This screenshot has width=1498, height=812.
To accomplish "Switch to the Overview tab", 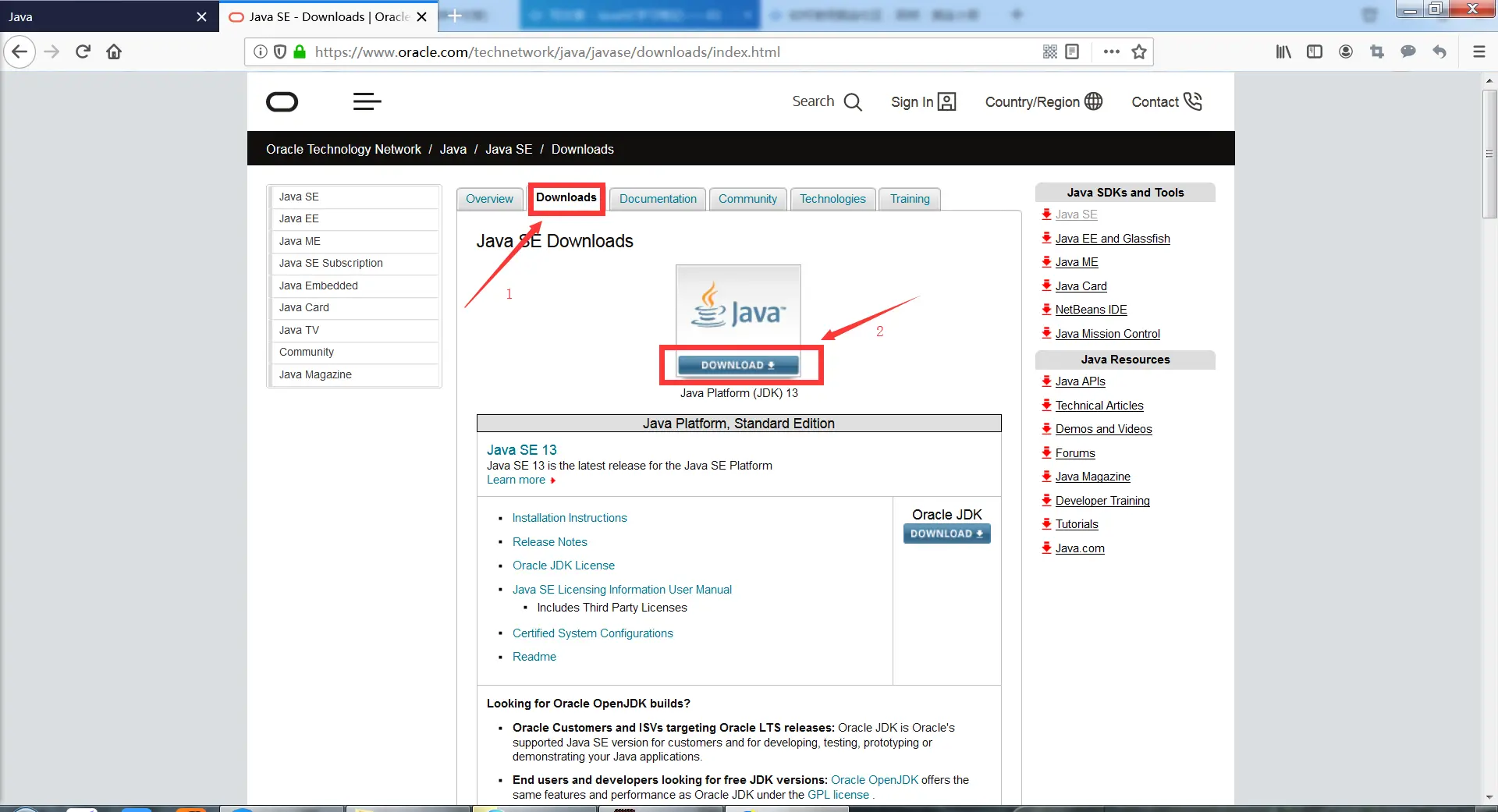I will point(490,199).
